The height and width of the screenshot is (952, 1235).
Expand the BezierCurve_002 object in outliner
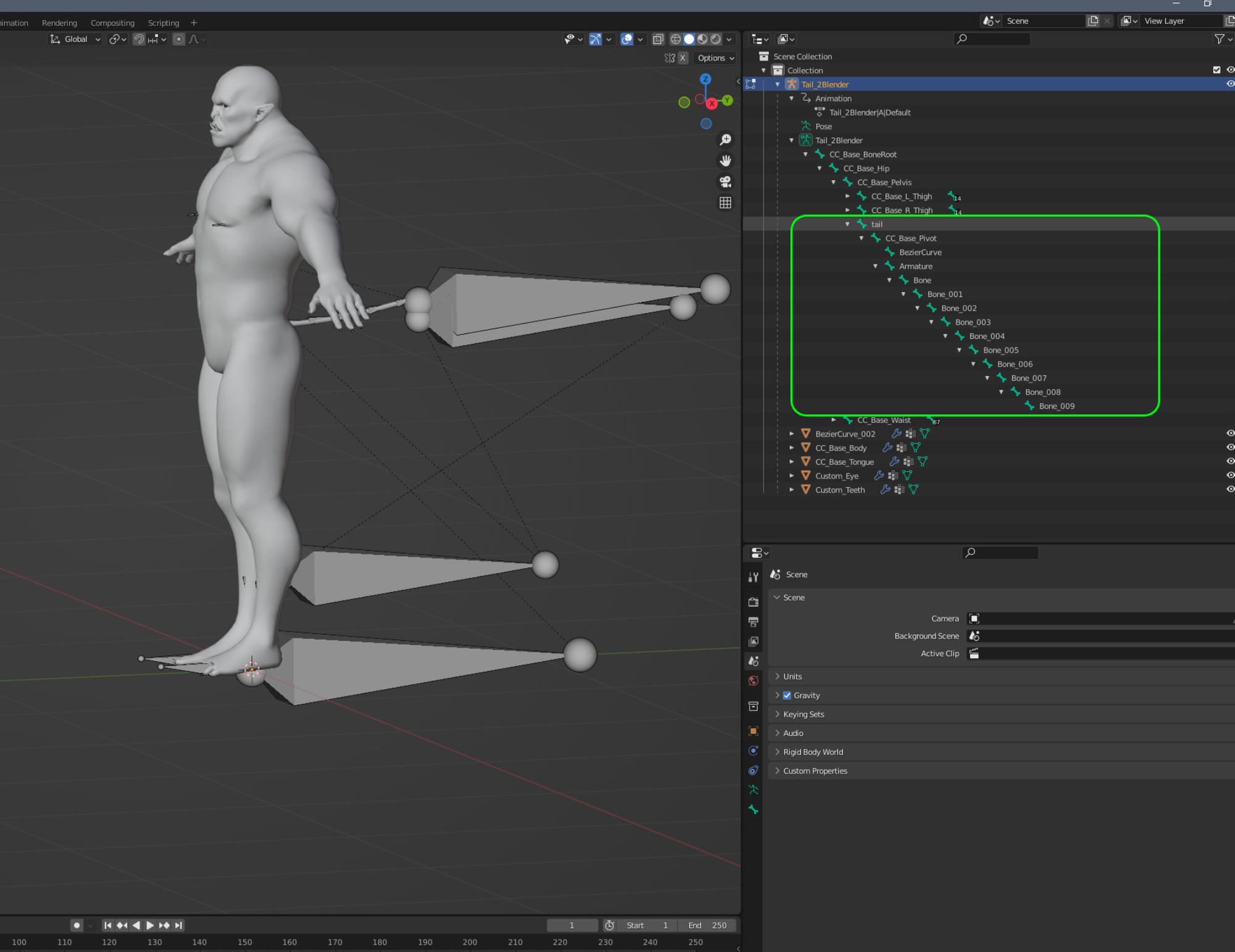[x=792, y=434]
